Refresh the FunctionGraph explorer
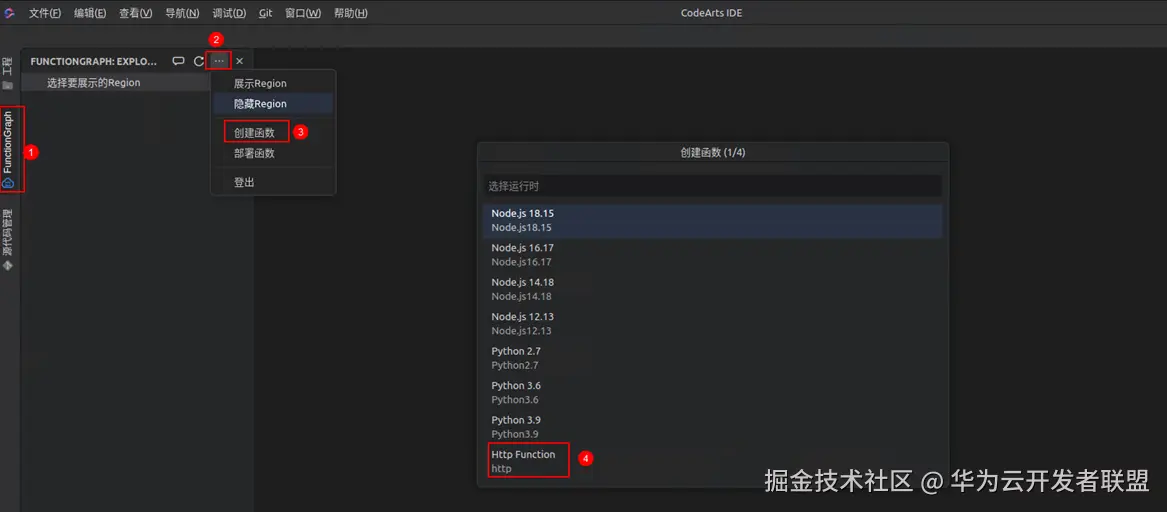Screen dimensions: 1167x512 click(x=199, y=61)
